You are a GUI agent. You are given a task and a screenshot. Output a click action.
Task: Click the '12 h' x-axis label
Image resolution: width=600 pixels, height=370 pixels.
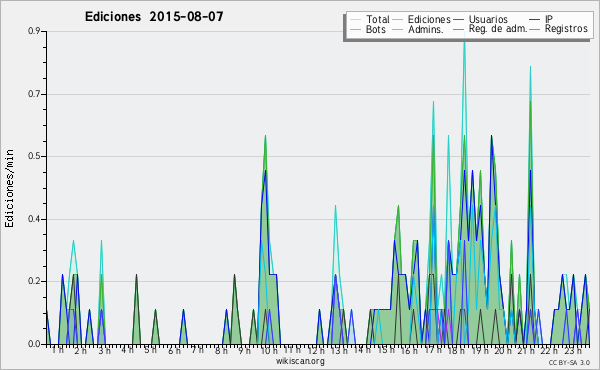(x=316, y=350)
